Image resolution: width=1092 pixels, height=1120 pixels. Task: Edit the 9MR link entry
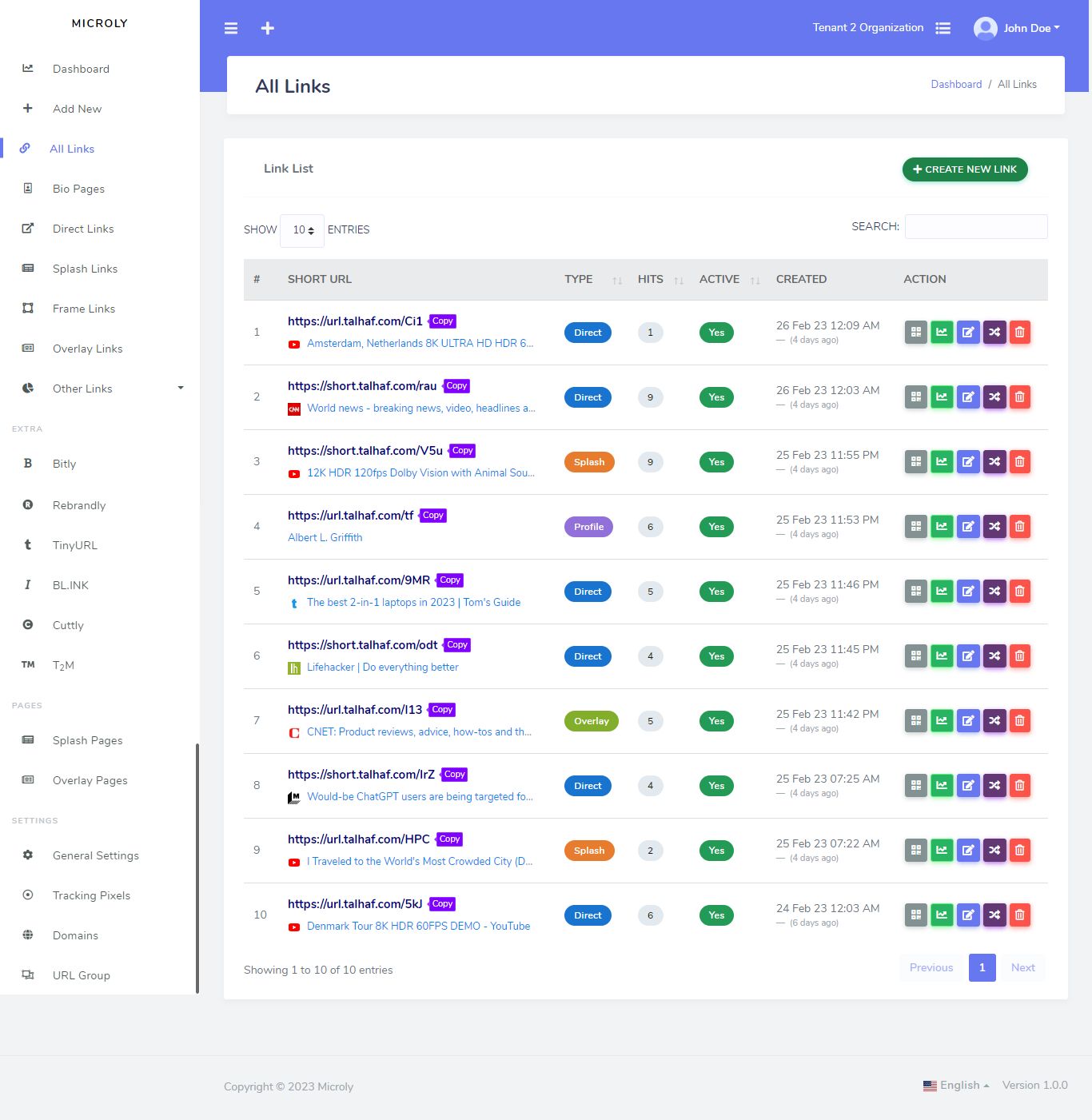pyautogui.click(x=968, y=592)
